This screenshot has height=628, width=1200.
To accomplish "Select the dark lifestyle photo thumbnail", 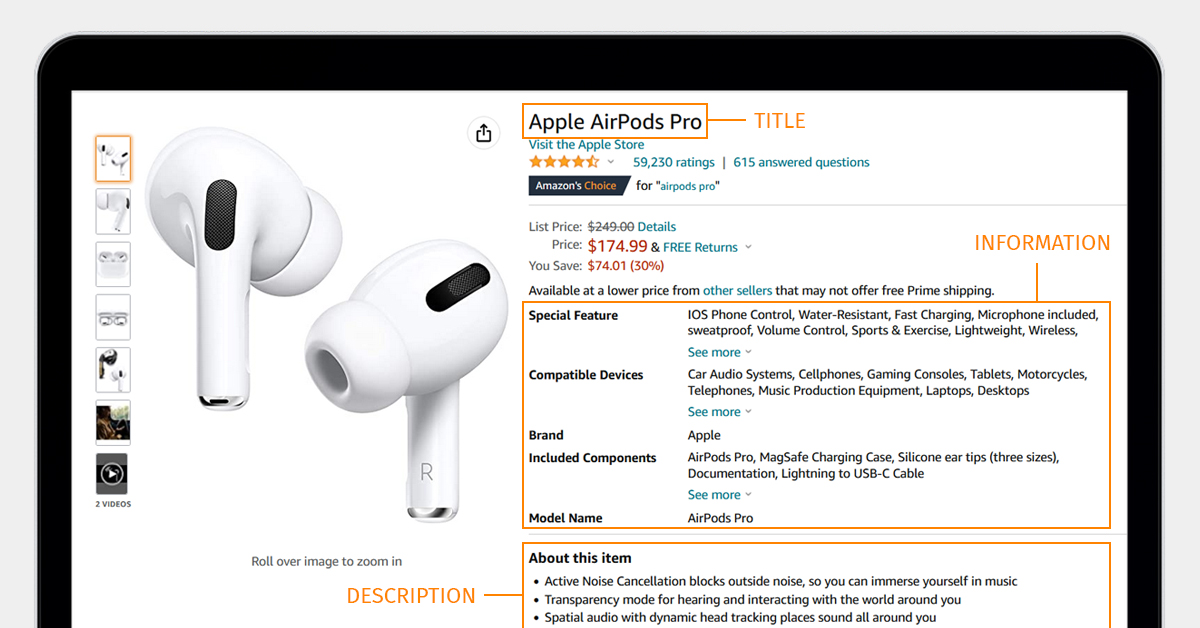I will (113, 422).
